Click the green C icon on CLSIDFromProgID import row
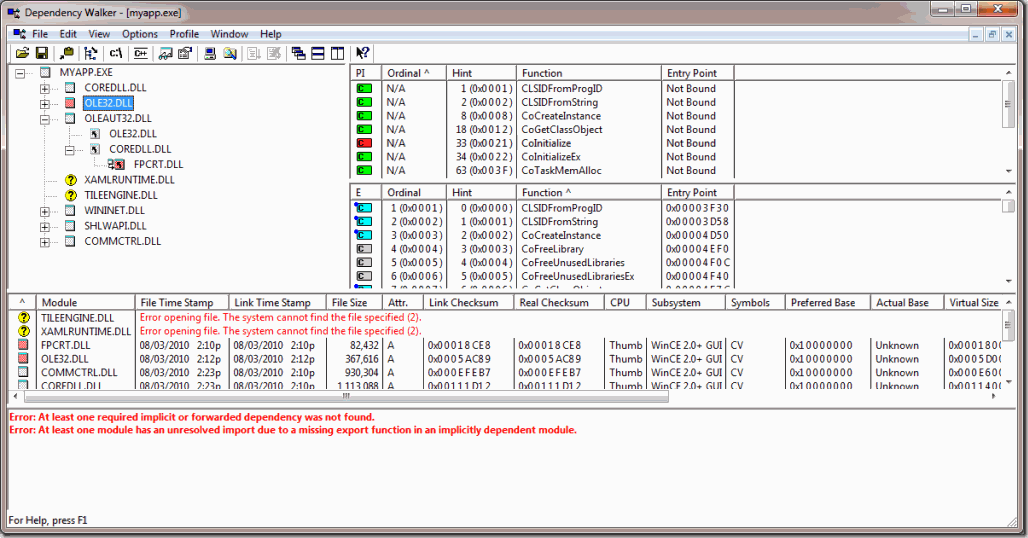The height and width of the screenshot is (538, 1028). (364, 88)
